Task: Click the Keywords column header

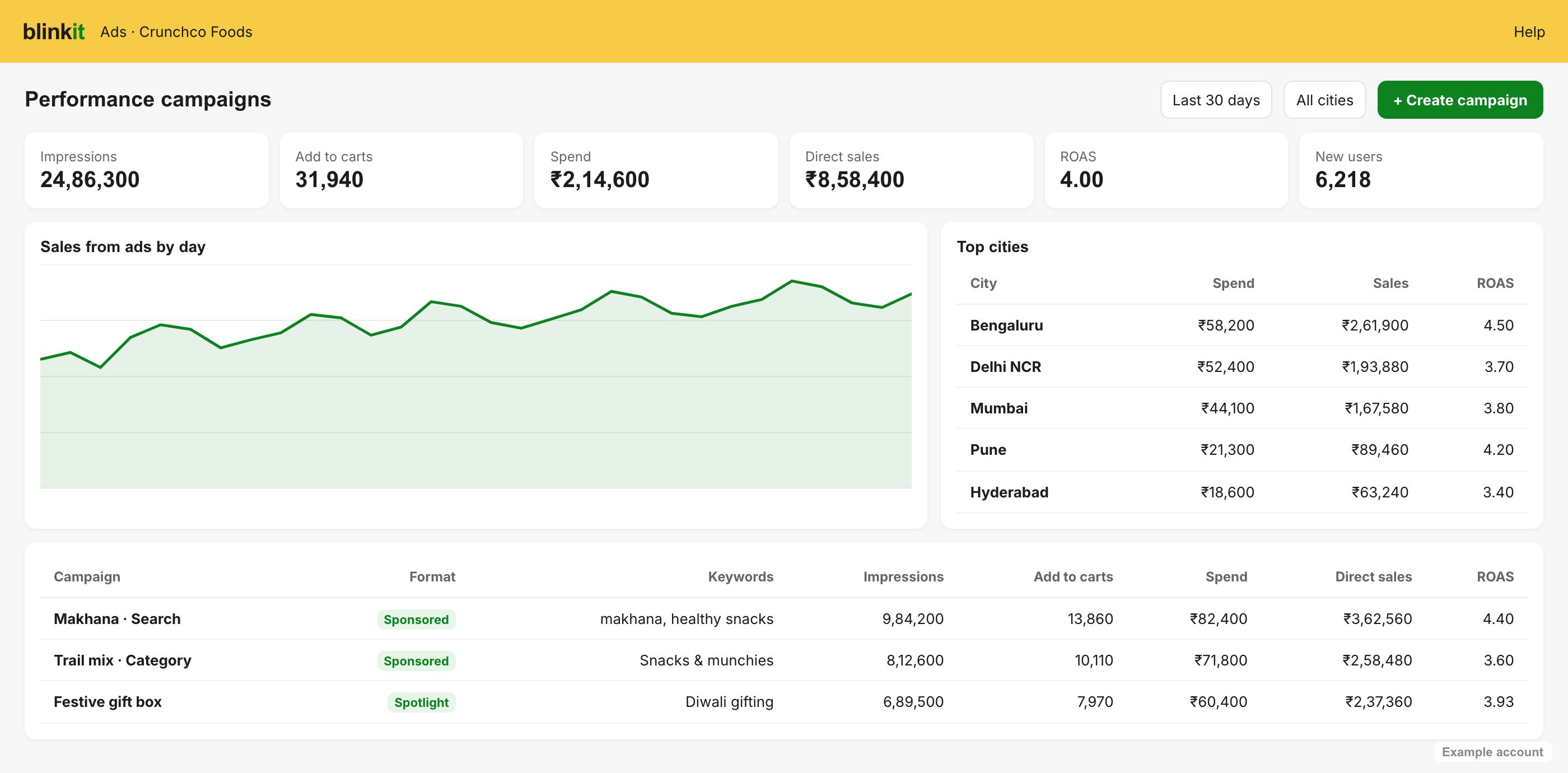Action: [x=740, y=576]
